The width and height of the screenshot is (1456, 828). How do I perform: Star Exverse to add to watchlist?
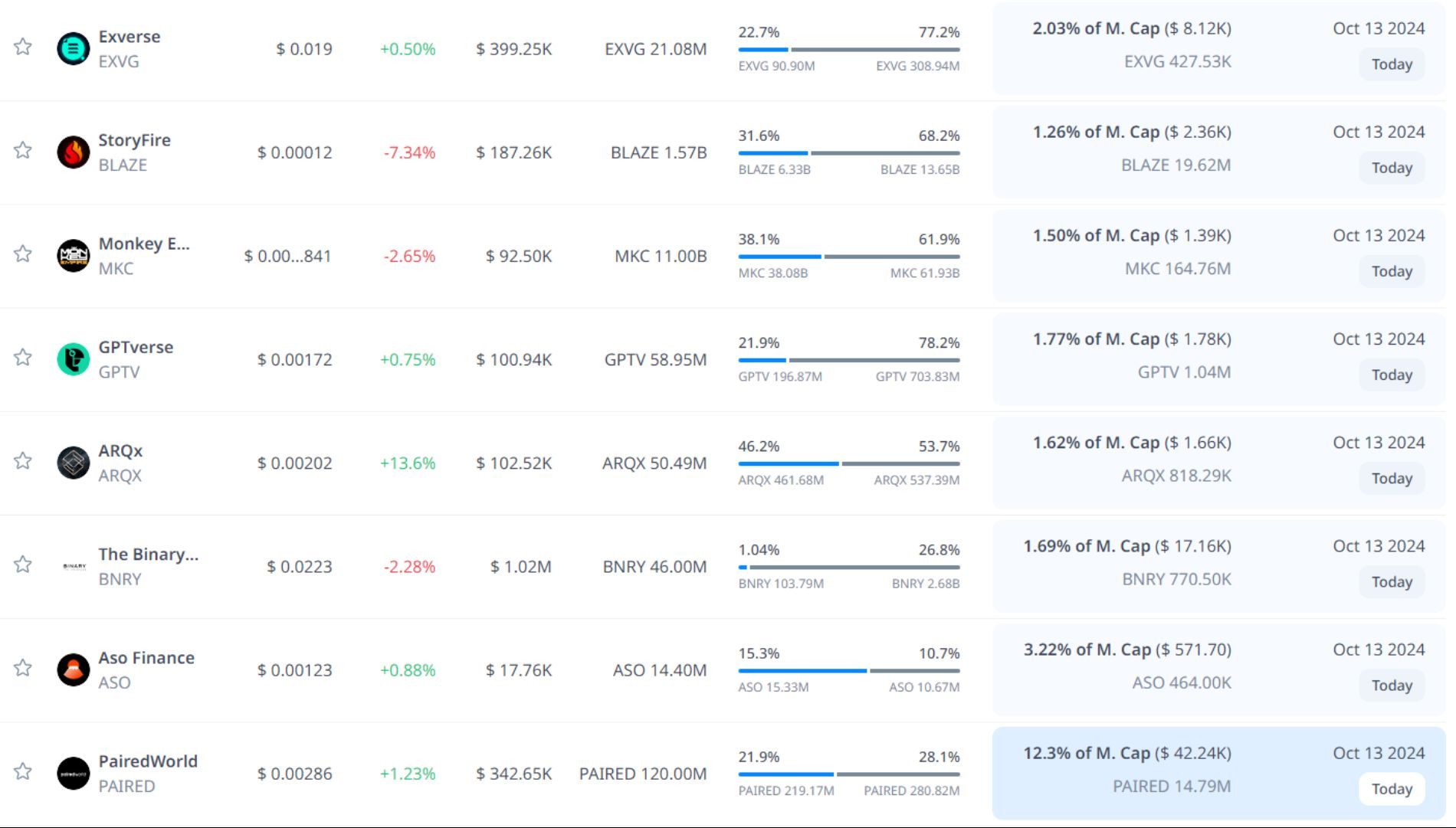(23, 47)
